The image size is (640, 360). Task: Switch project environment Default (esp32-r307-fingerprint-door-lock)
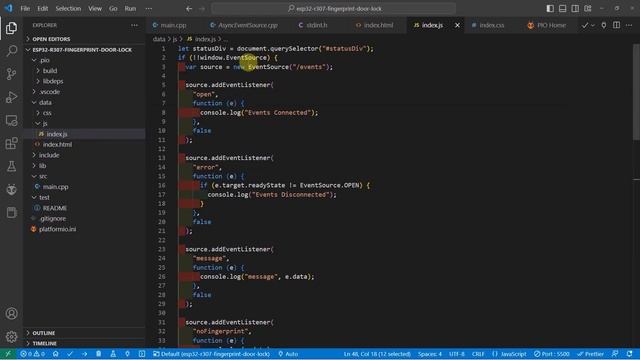pos(211,354)
